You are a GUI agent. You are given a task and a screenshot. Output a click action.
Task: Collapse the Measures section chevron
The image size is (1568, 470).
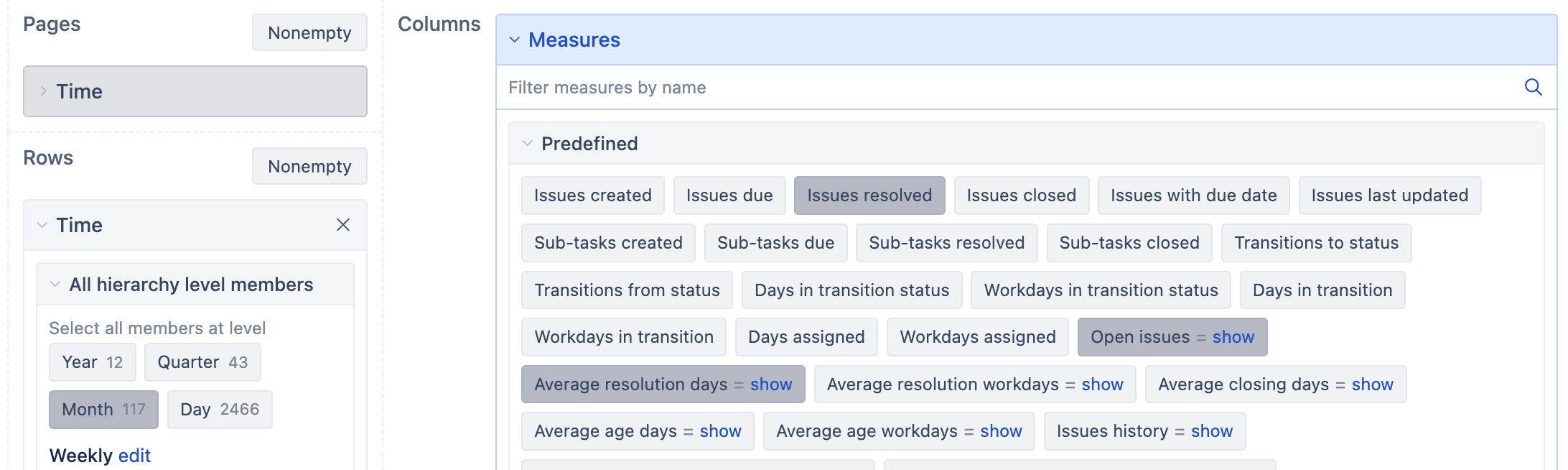coord(514,40)
